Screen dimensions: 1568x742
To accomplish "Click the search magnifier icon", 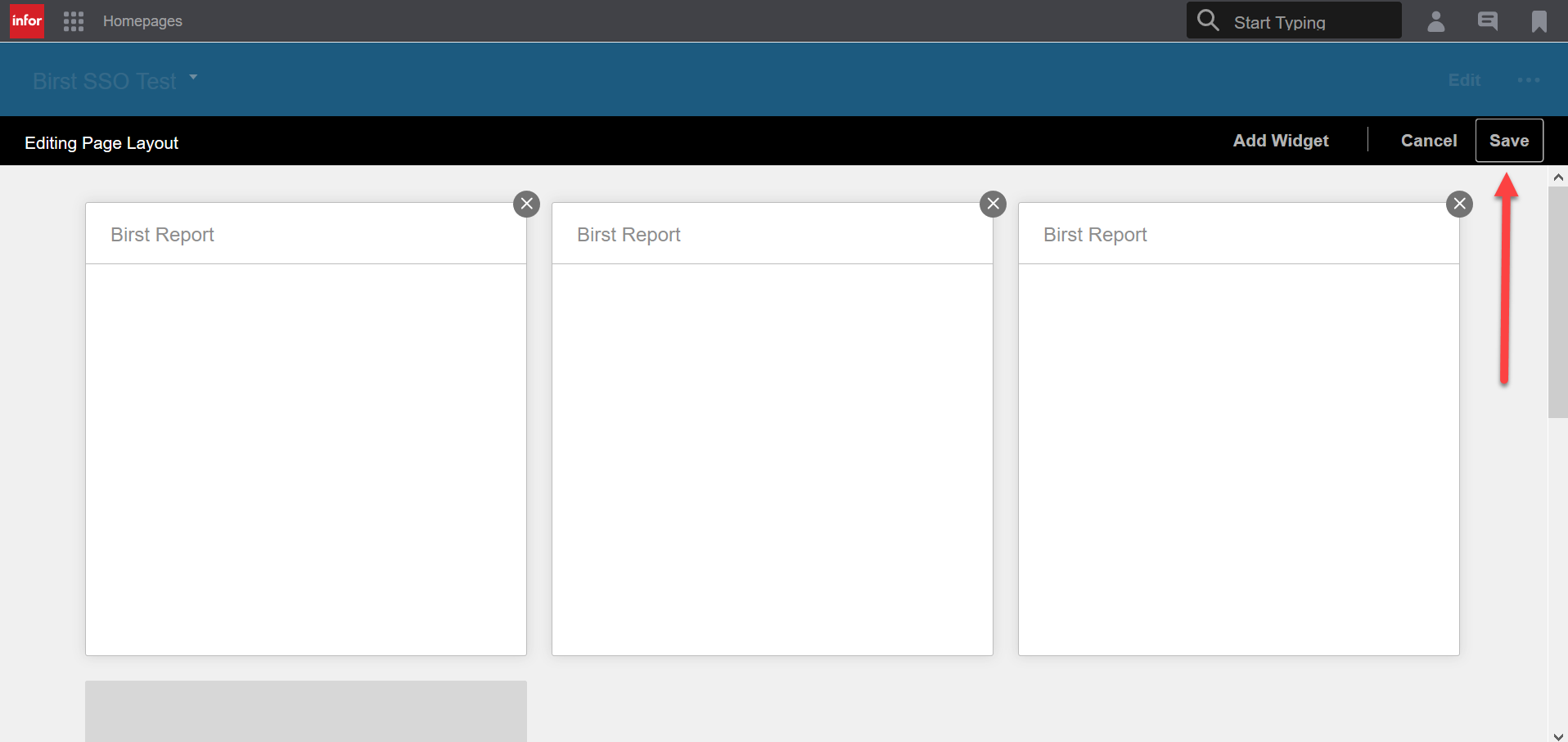I will pos(1208,20).
